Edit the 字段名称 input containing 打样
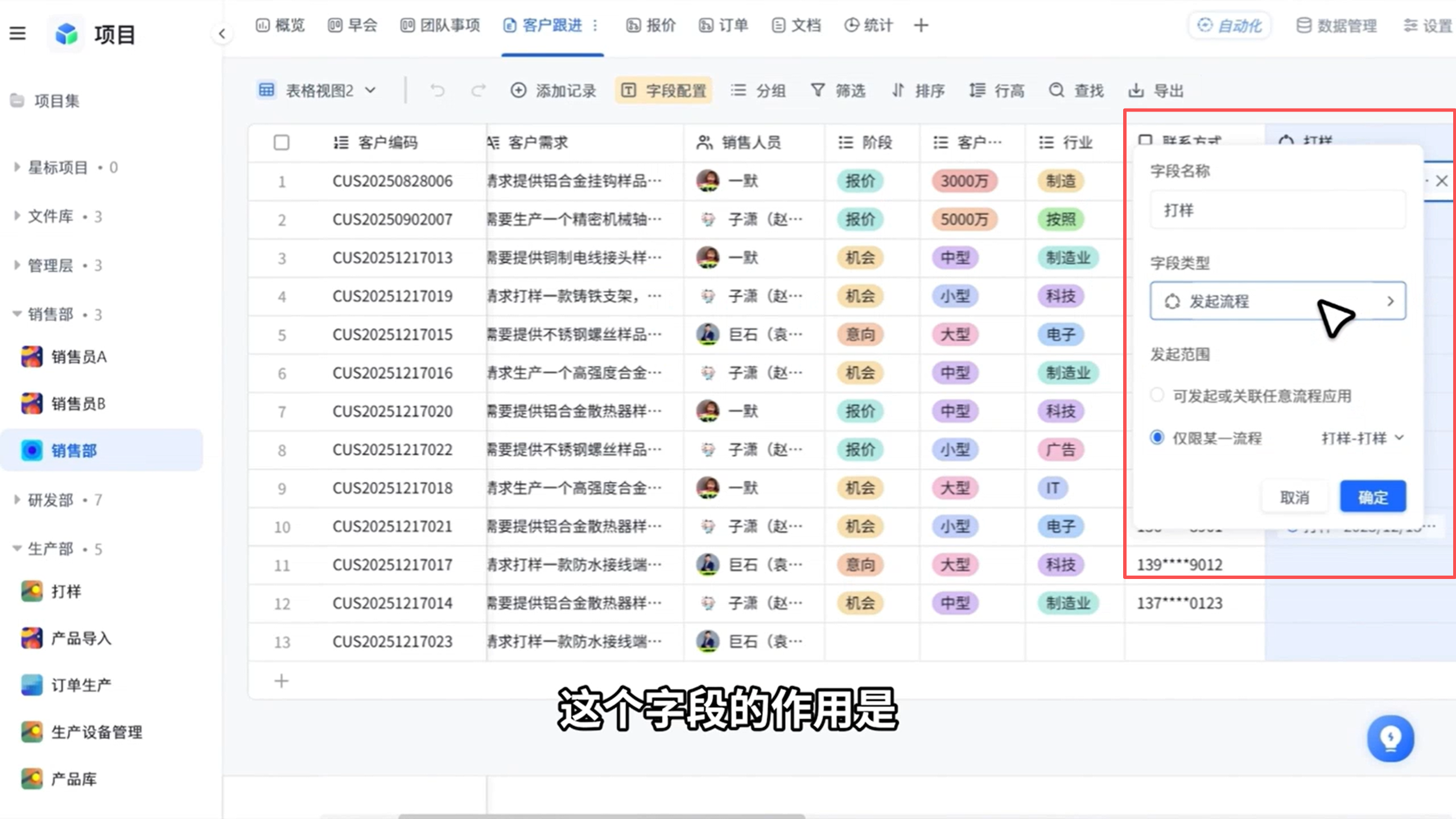The height and width of the screenshot is (819, 1456). click(x=1278, y=210)
